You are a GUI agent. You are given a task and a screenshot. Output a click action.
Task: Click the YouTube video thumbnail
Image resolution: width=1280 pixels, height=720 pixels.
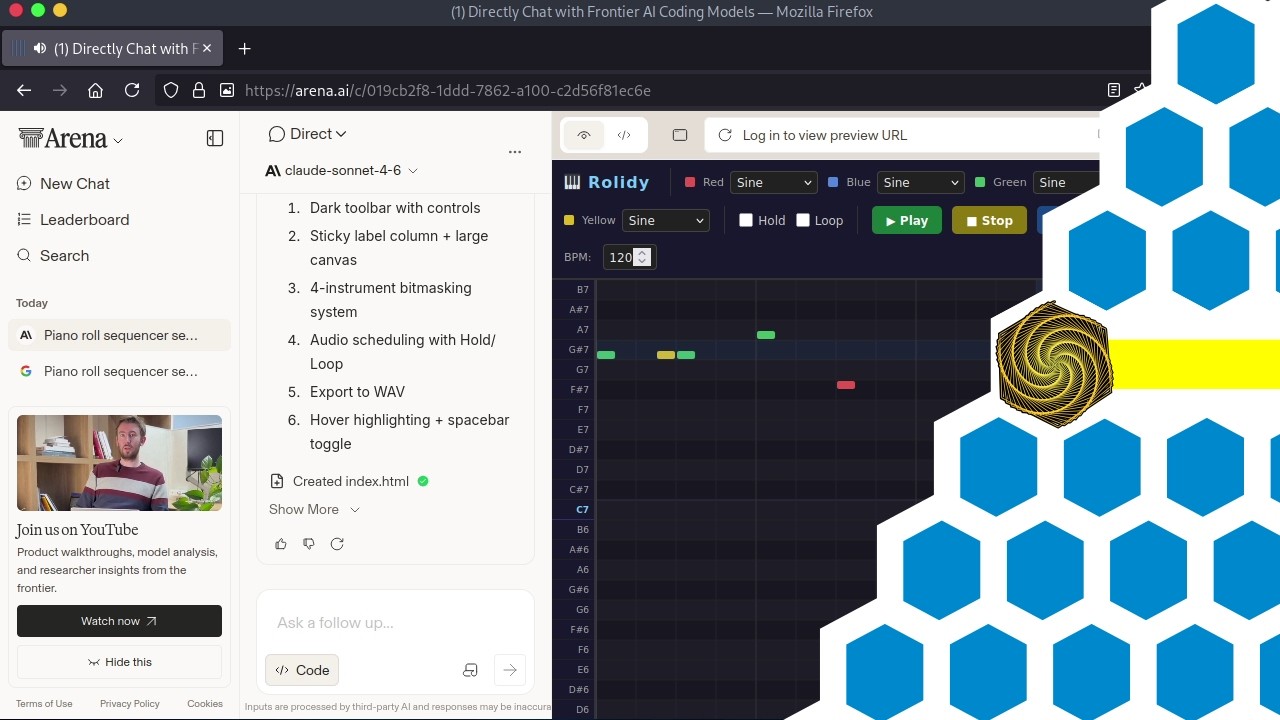119,463
